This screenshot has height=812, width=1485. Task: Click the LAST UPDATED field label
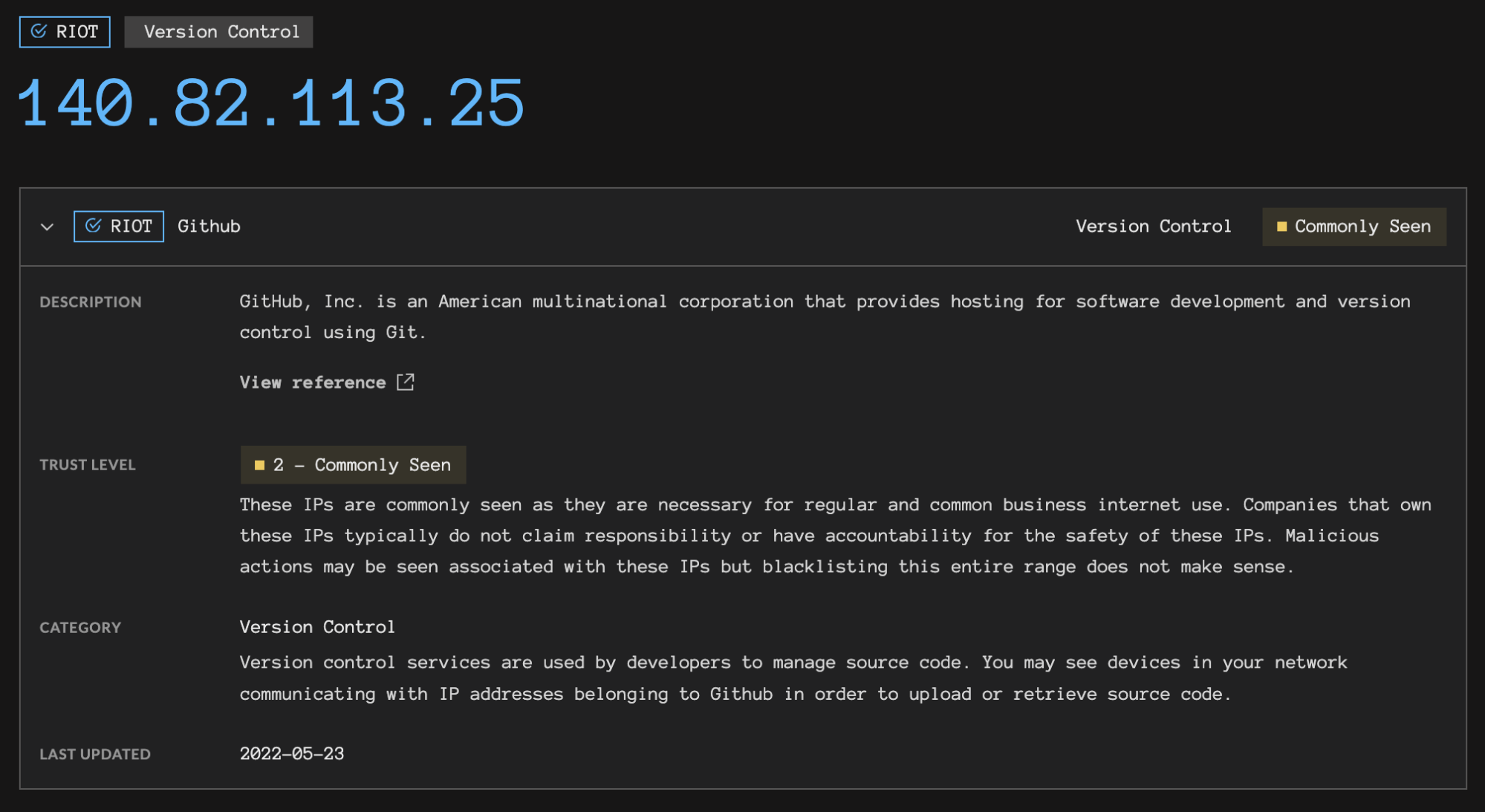[95, 754]
